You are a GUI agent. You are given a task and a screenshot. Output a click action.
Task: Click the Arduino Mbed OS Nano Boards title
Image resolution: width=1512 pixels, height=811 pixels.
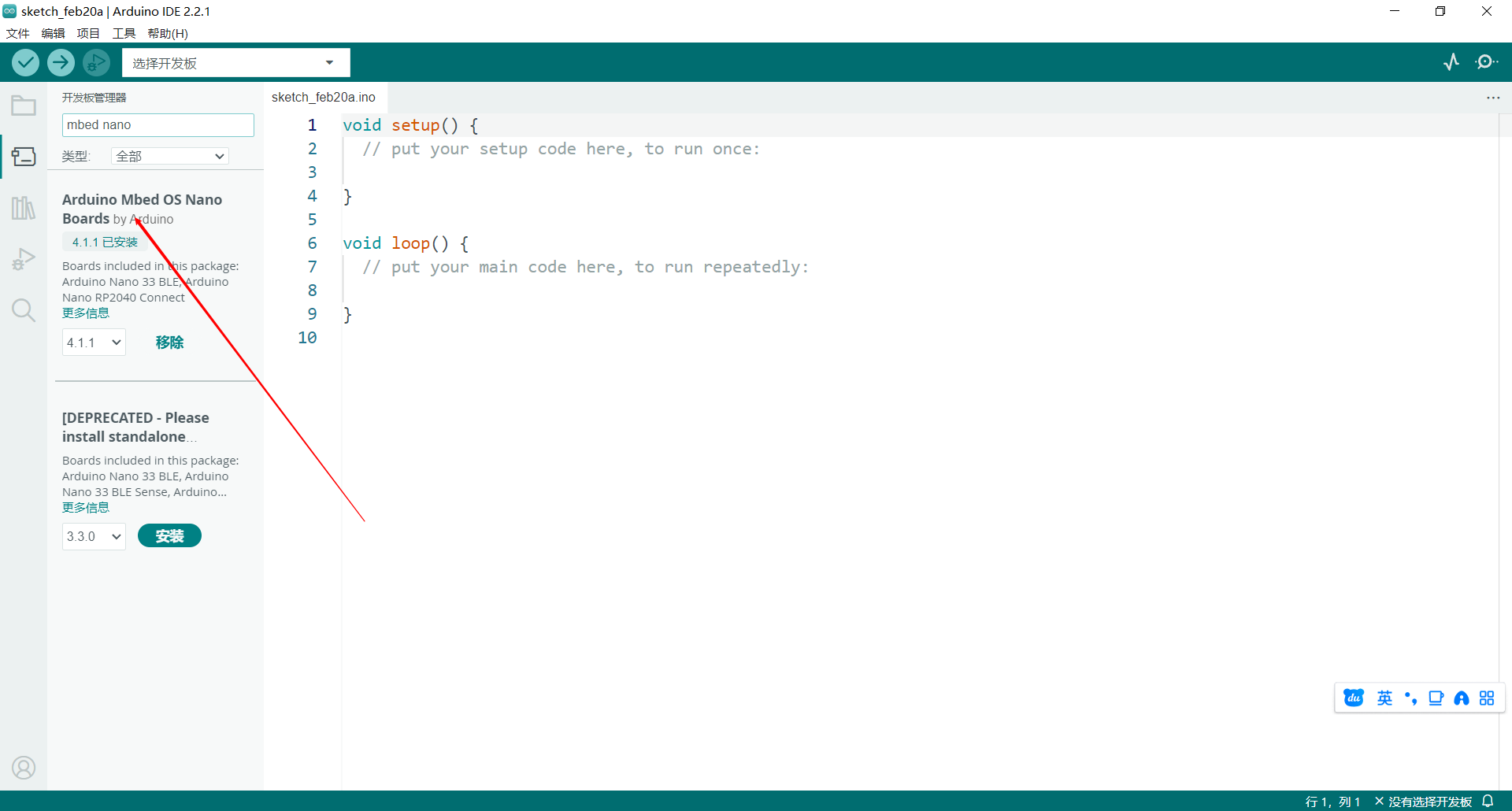pos(142,209)
